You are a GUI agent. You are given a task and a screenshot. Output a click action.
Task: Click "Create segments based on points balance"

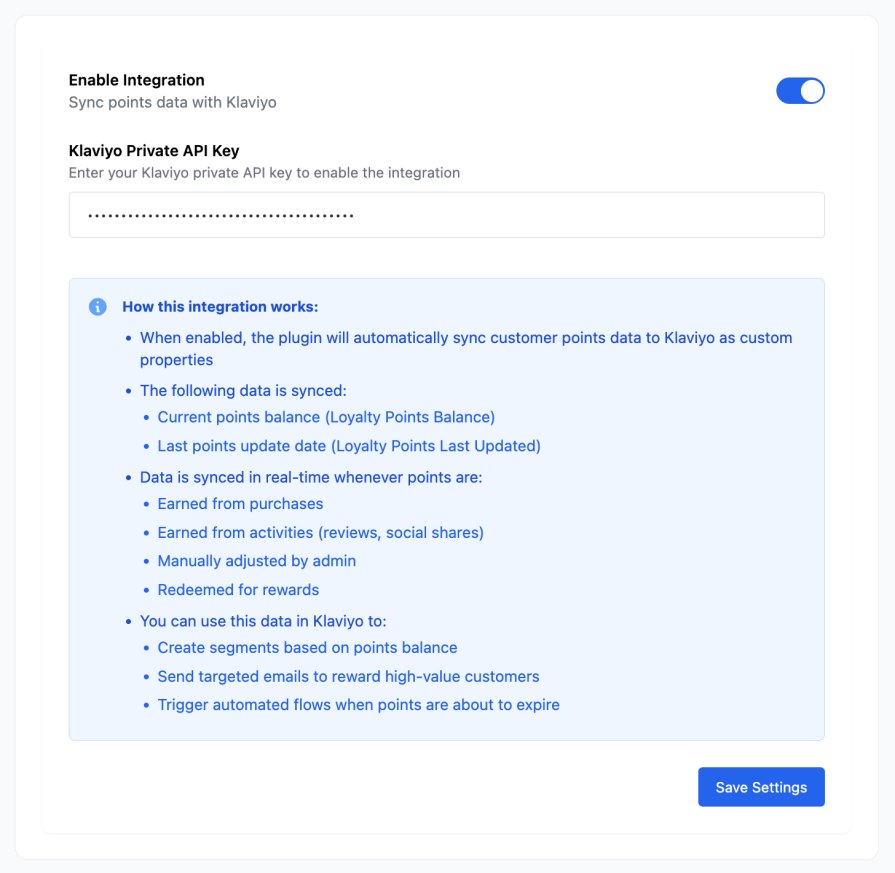(x=307, y=648)
